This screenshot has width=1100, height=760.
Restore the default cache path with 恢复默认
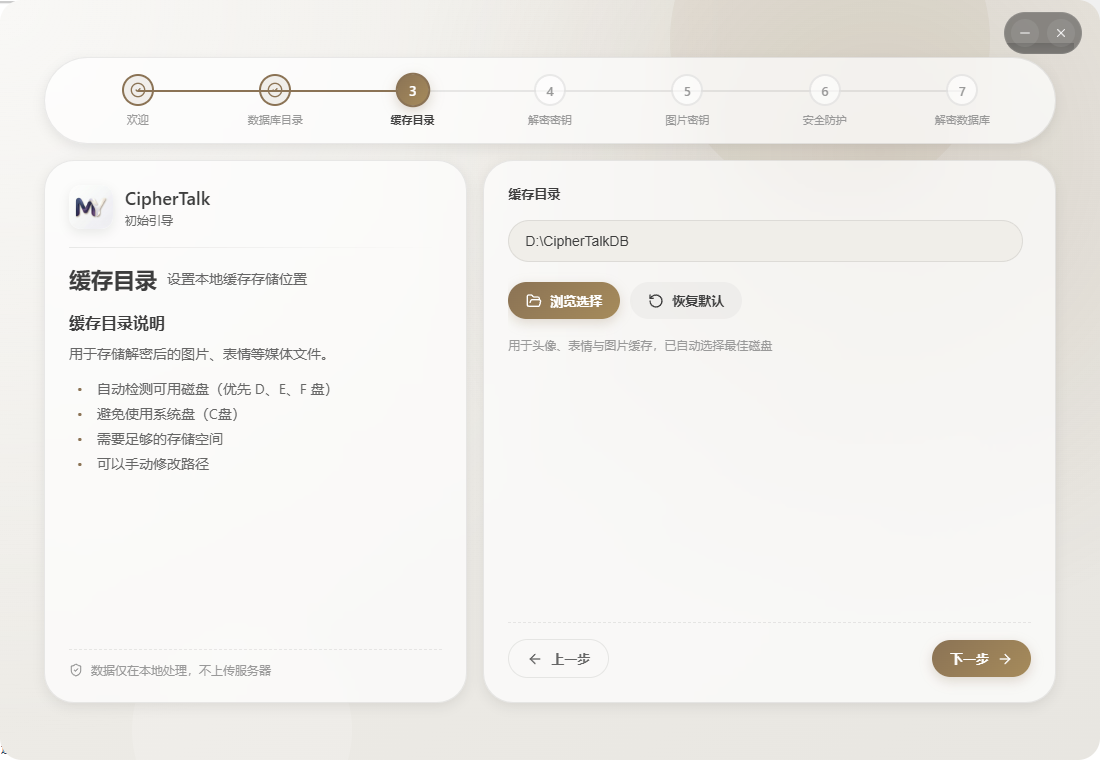pos(685,300)
